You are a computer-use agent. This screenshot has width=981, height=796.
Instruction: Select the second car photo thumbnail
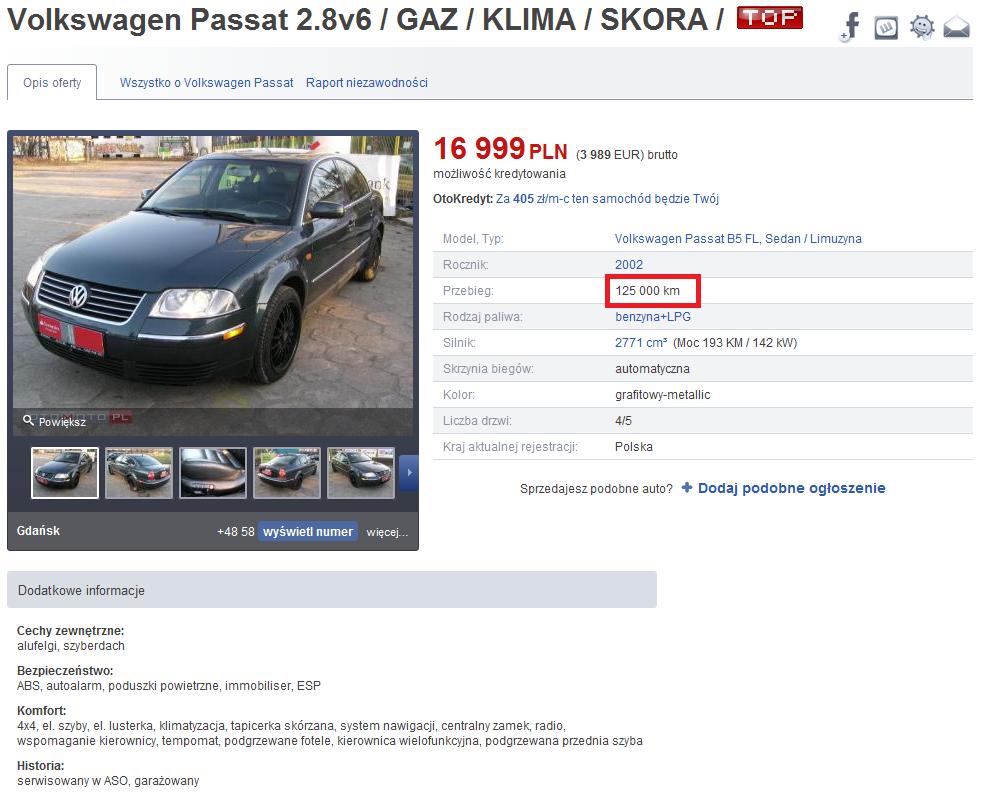139,472
